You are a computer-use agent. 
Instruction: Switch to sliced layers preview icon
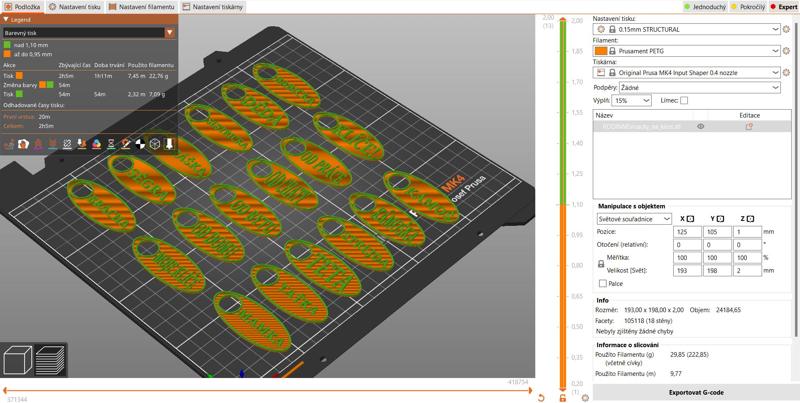pyautogui.click(x=50, y=359)
